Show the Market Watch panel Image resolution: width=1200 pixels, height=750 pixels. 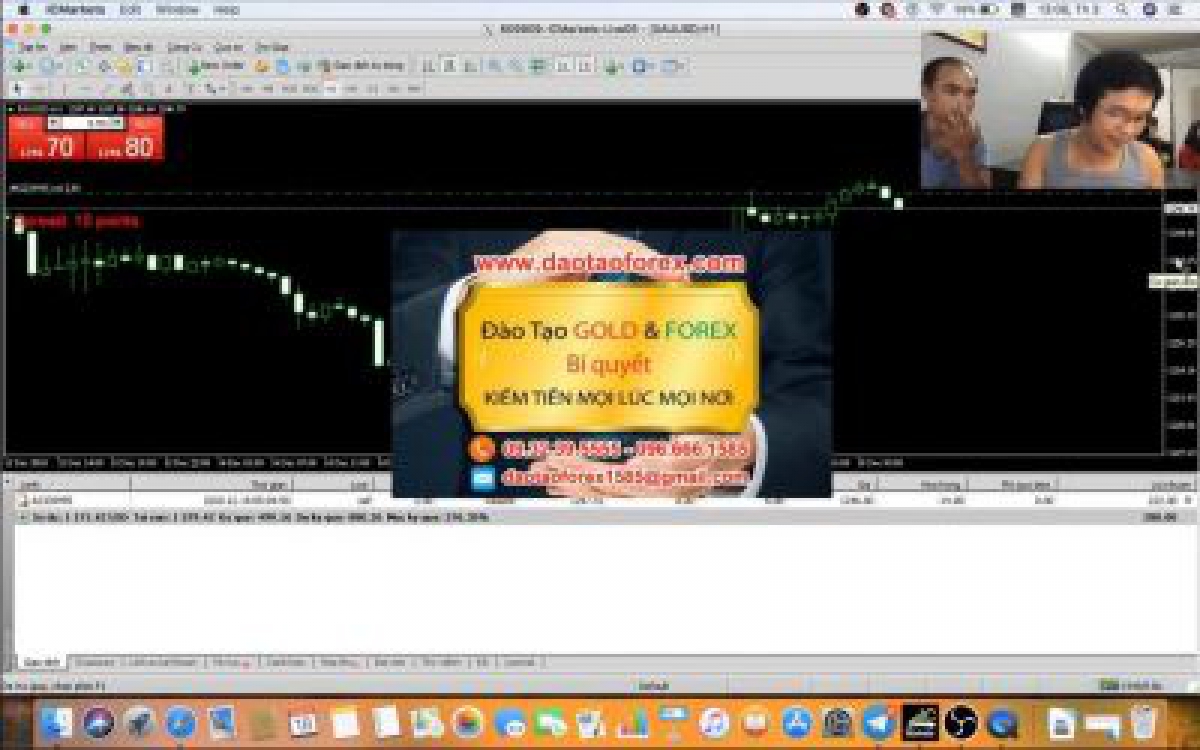point(82,66)
